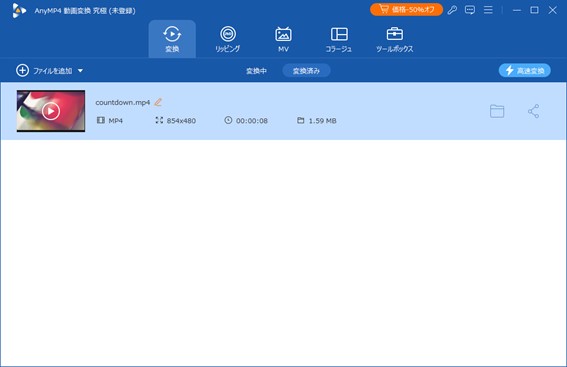This screenshot has width=567, height=367.
Task: Click the MP4 format label
Action: (x=115, y=121)
